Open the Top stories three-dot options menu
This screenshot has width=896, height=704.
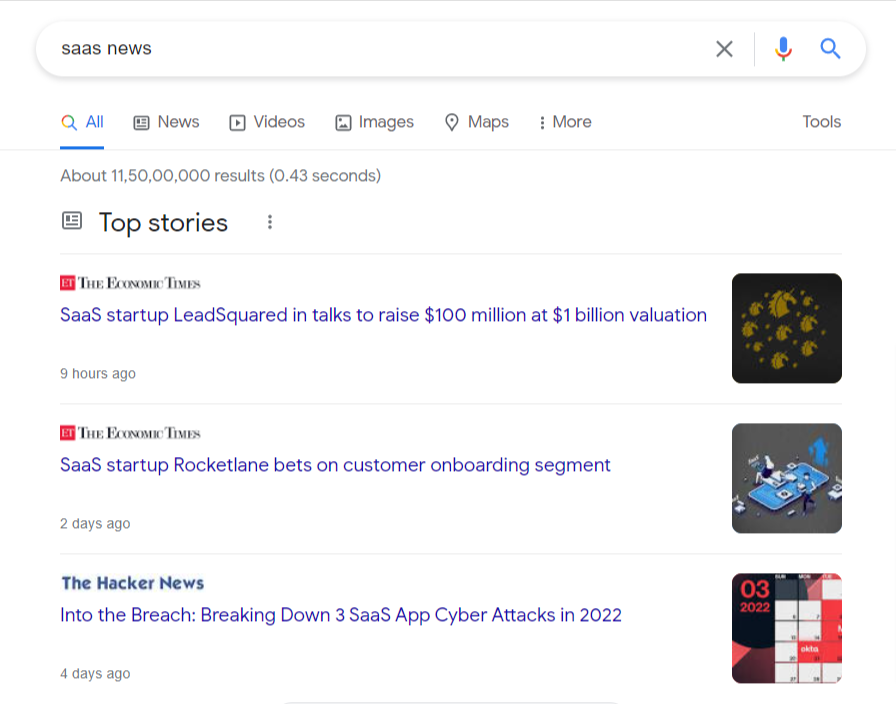click(x=269, y=222)
